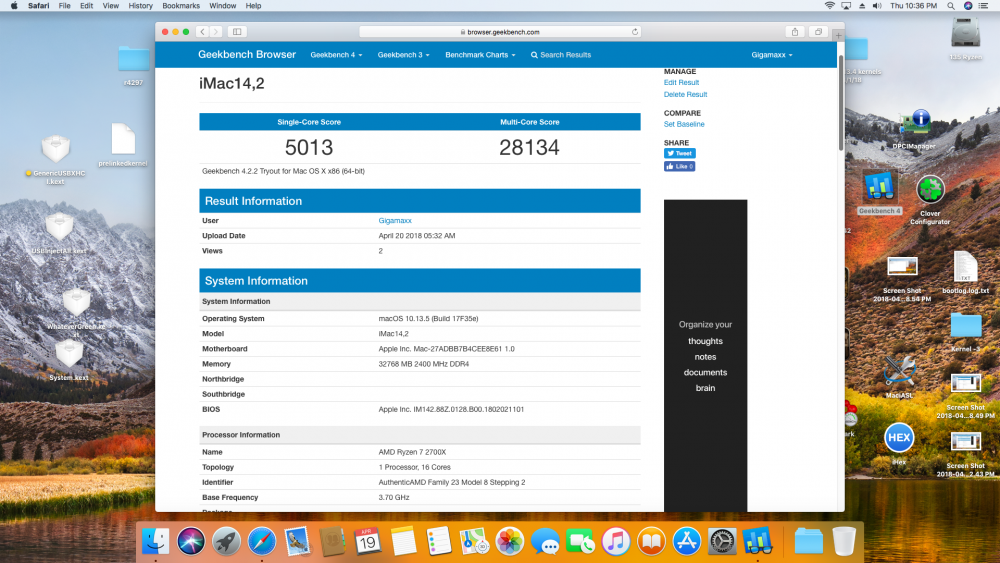Open the Benchmark Charts dropdown
Viewport: 1000px width, 563px height.
(x=480, y=55)
